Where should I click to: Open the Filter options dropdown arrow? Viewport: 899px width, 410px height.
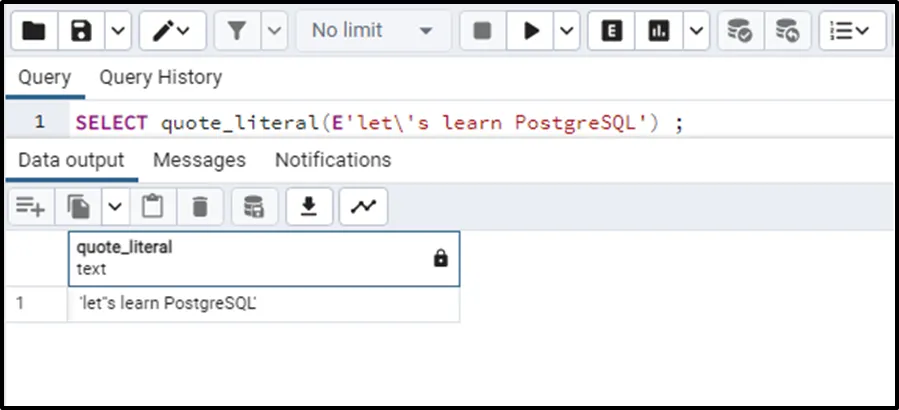coord(274,31)
